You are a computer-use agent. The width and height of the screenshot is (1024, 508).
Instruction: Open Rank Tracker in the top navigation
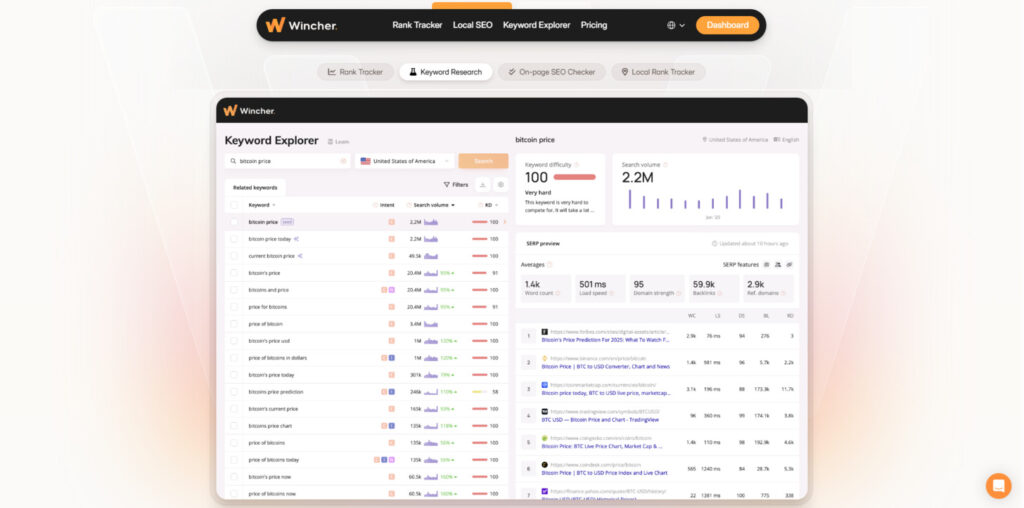(417, 25)
